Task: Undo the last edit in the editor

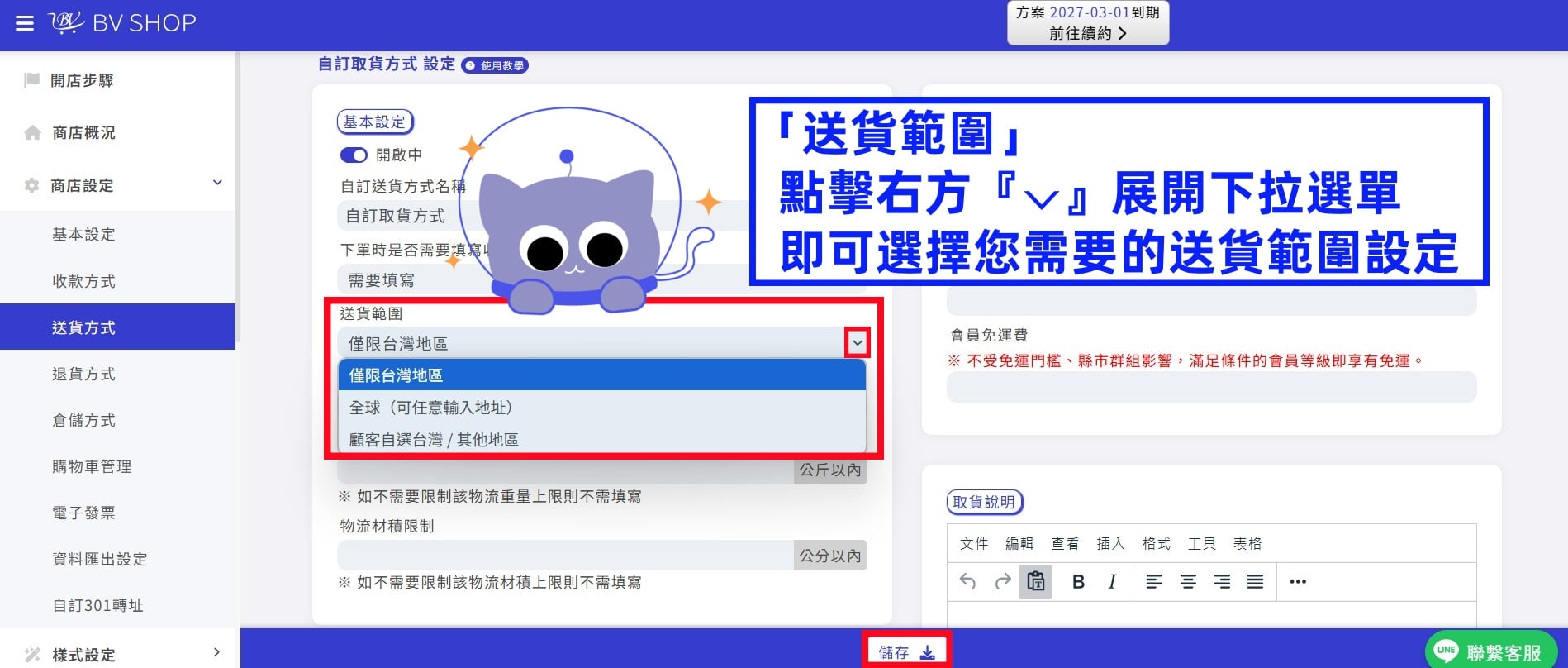Action: click(x=967, y=582)
